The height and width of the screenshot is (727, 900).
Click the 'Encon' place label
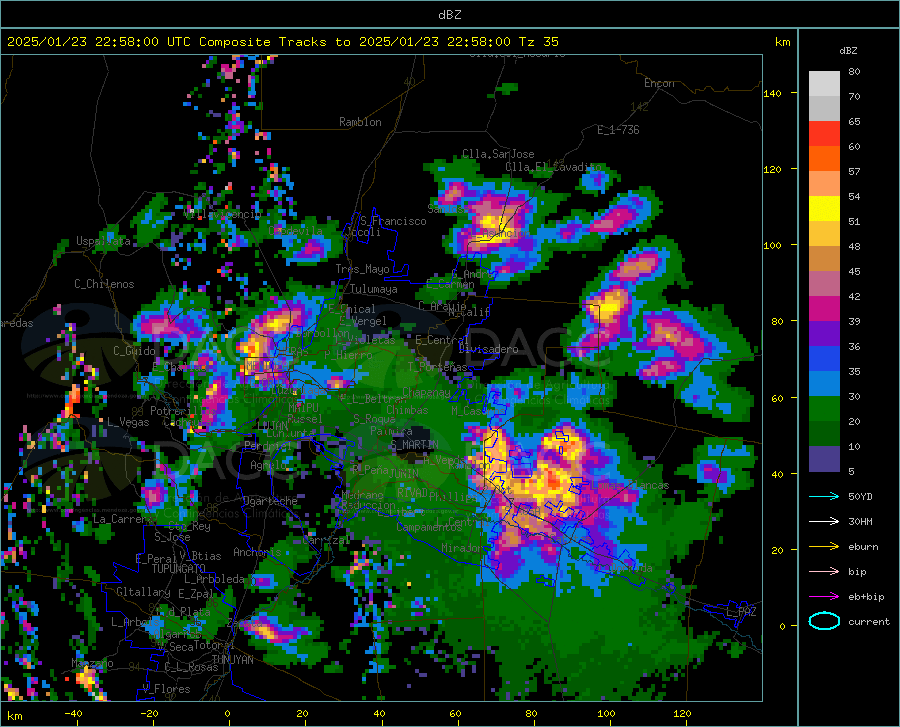(x=659, y=83)
